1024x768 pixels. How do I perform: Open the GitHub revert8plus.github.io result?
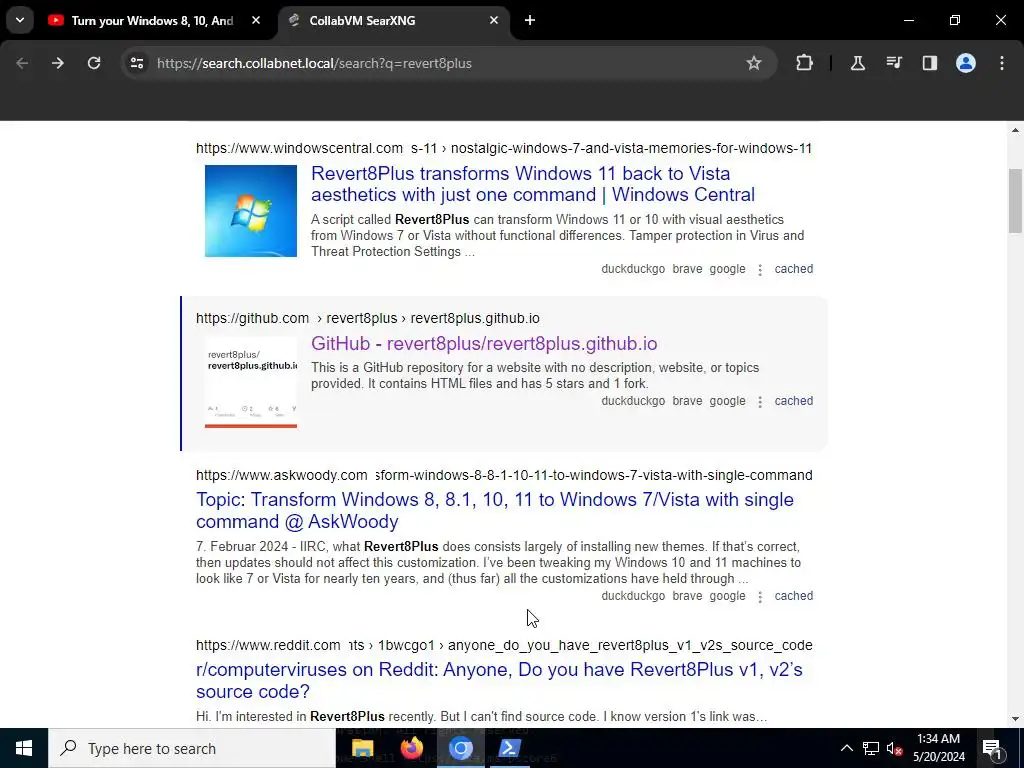484,344
